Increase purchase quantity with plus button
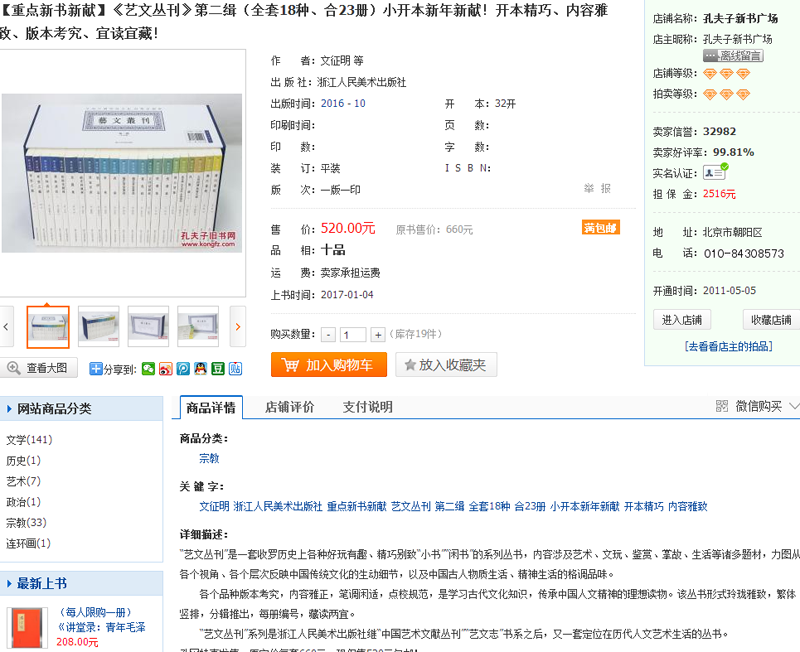This screenshot has height=652, width=800. pos(378,335)
